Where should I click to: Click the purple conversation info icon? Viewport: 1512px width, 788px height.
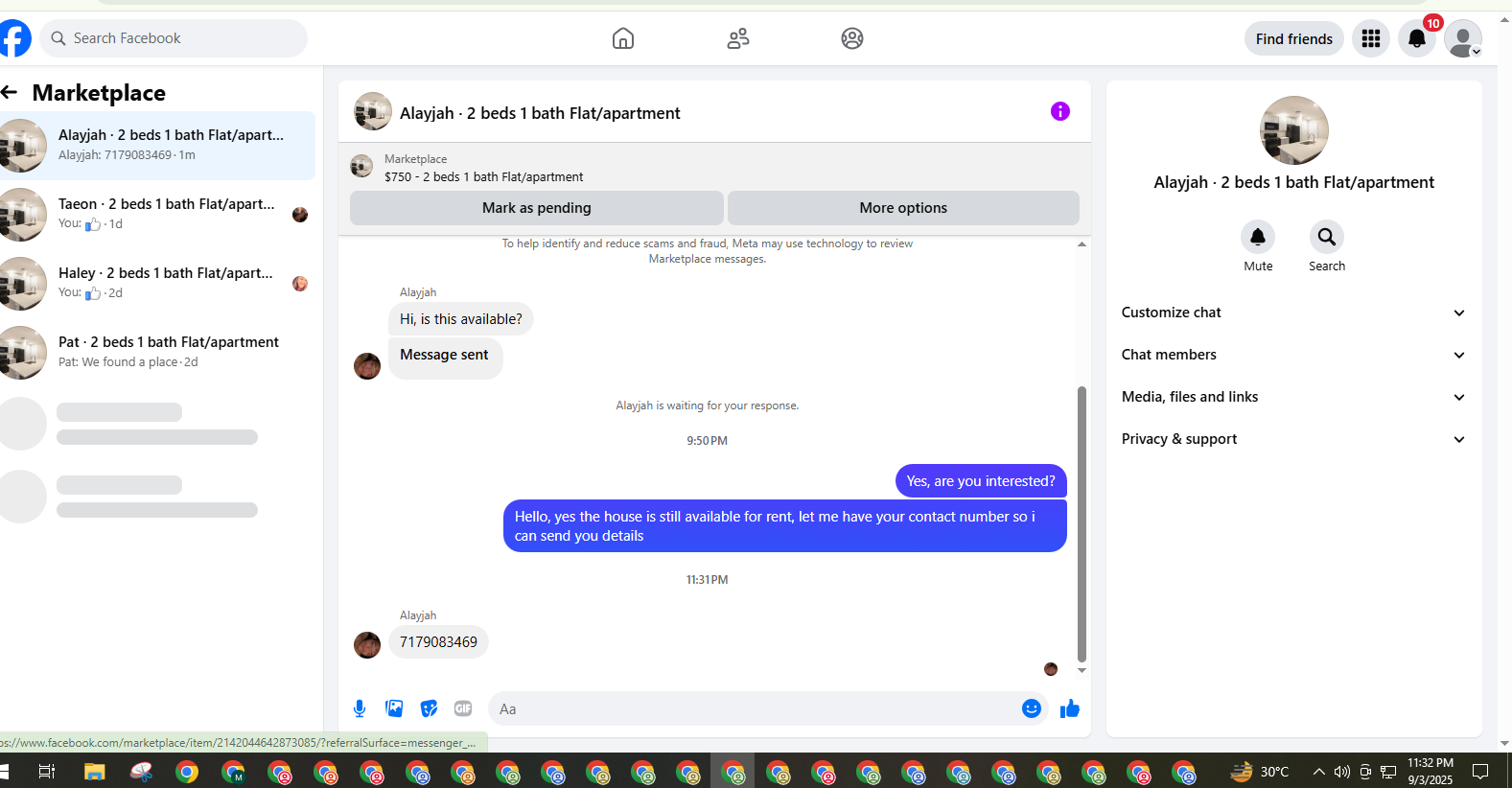pos(1059,111)
